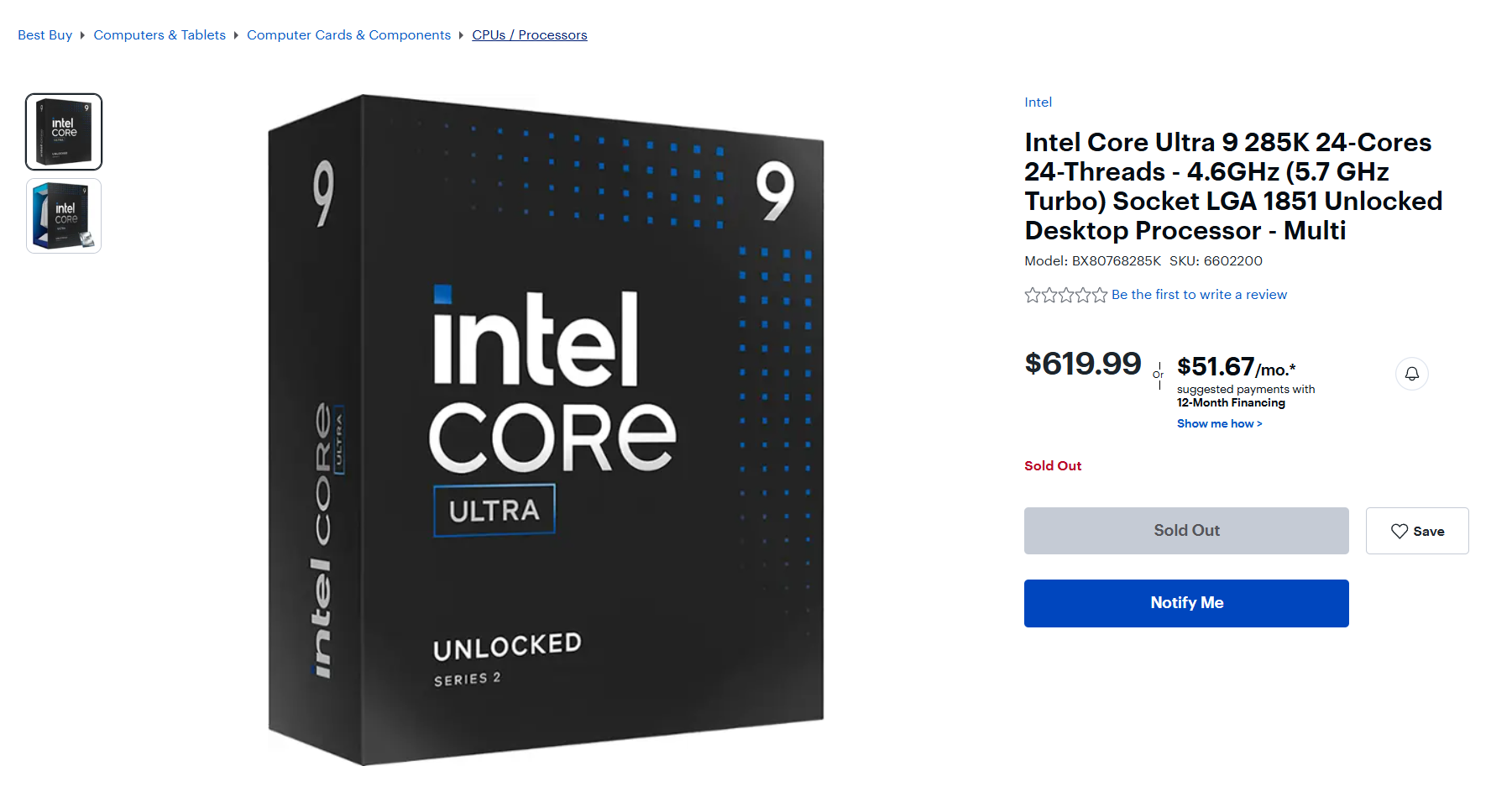The width and height of the screenshot is (1512, 787).
Task: Click 'Be the first to write a review'
Action: pos(1199,295)
